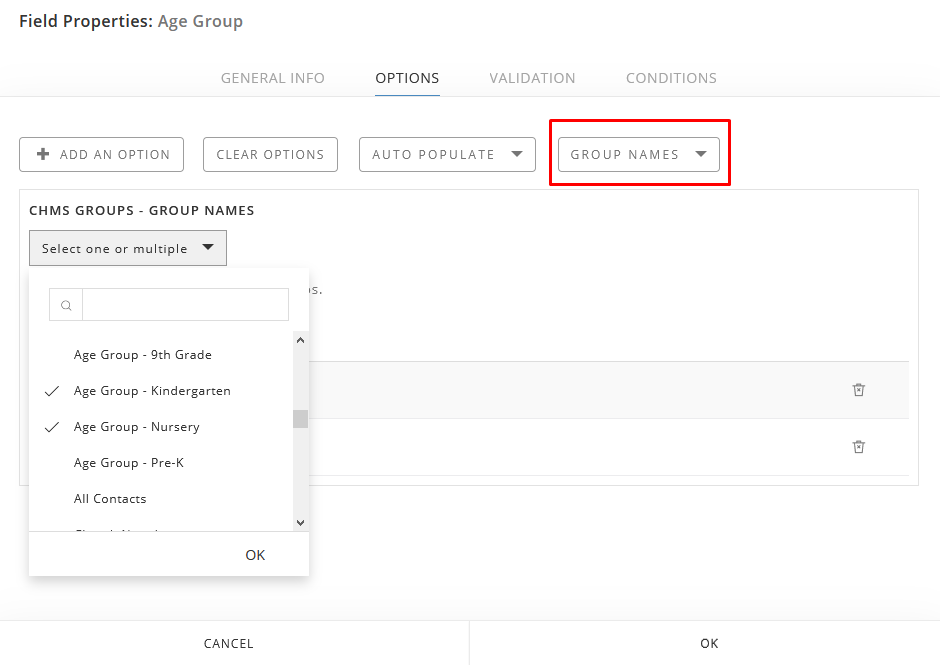Click the trash icon on the second option row
This screenshot has height=665, width=940.
(x=859, y=447)
